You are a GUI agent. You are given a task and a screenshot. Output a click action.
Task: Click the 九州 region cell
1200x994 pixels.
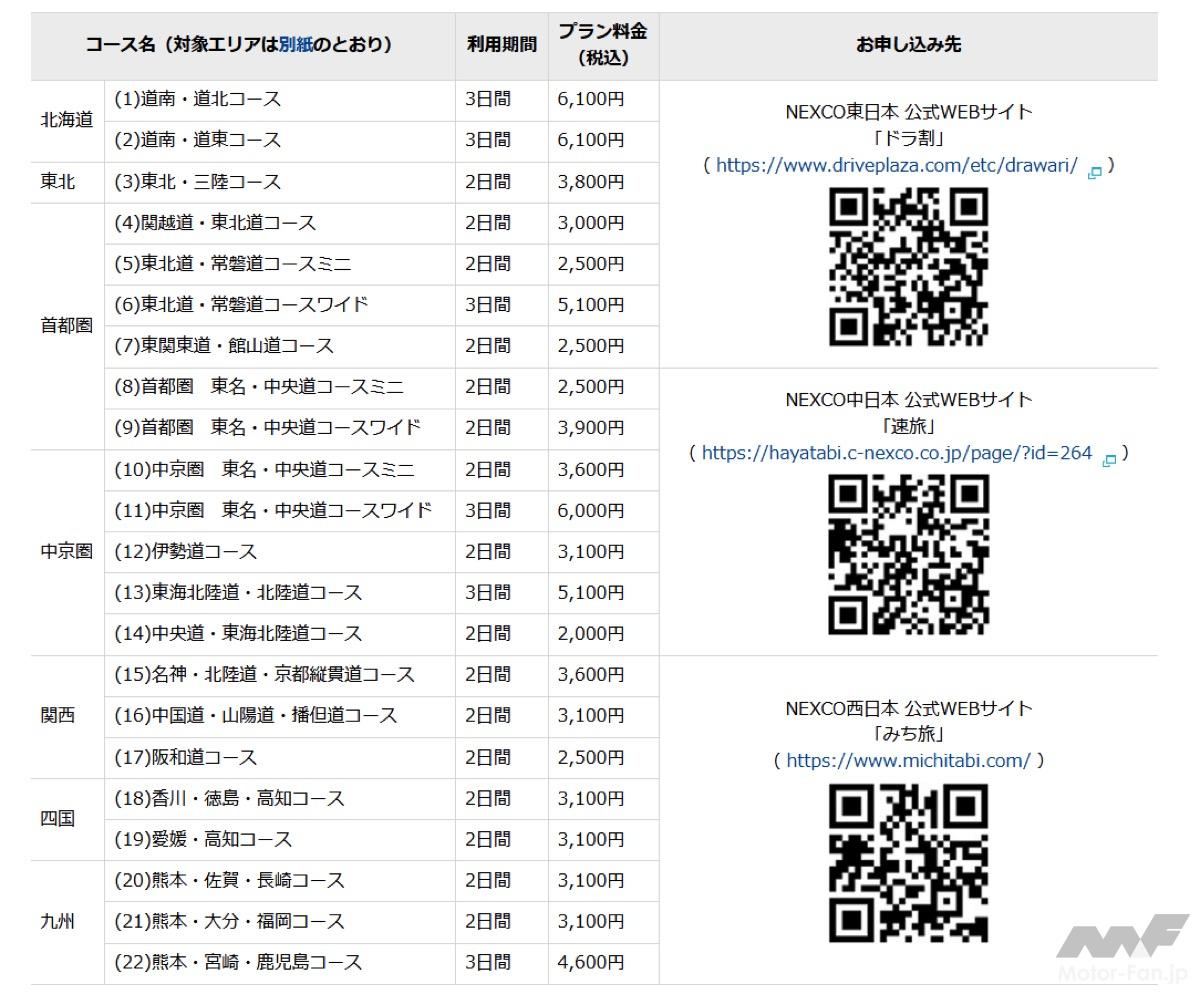pyautogui.click(x=67, y=921)
